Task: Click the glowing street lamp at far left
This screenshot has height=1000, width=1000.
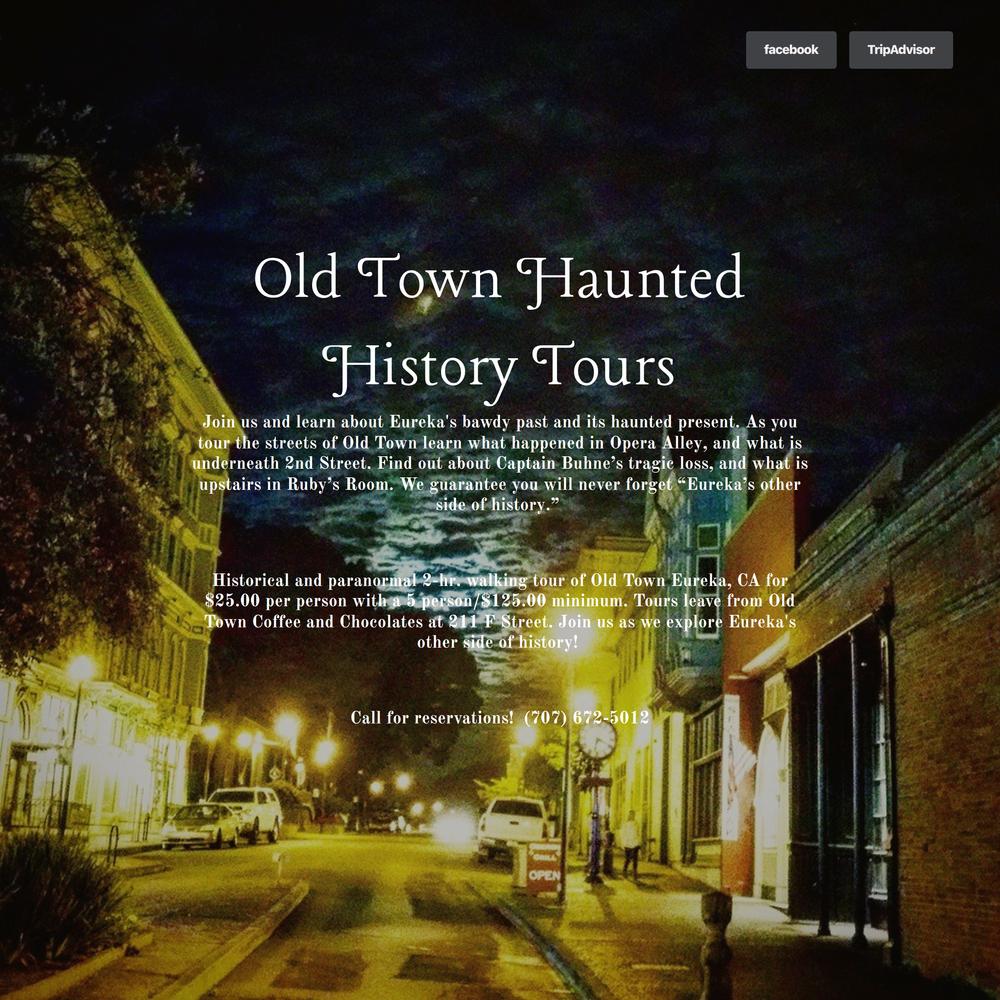Action: click(79, 668)
